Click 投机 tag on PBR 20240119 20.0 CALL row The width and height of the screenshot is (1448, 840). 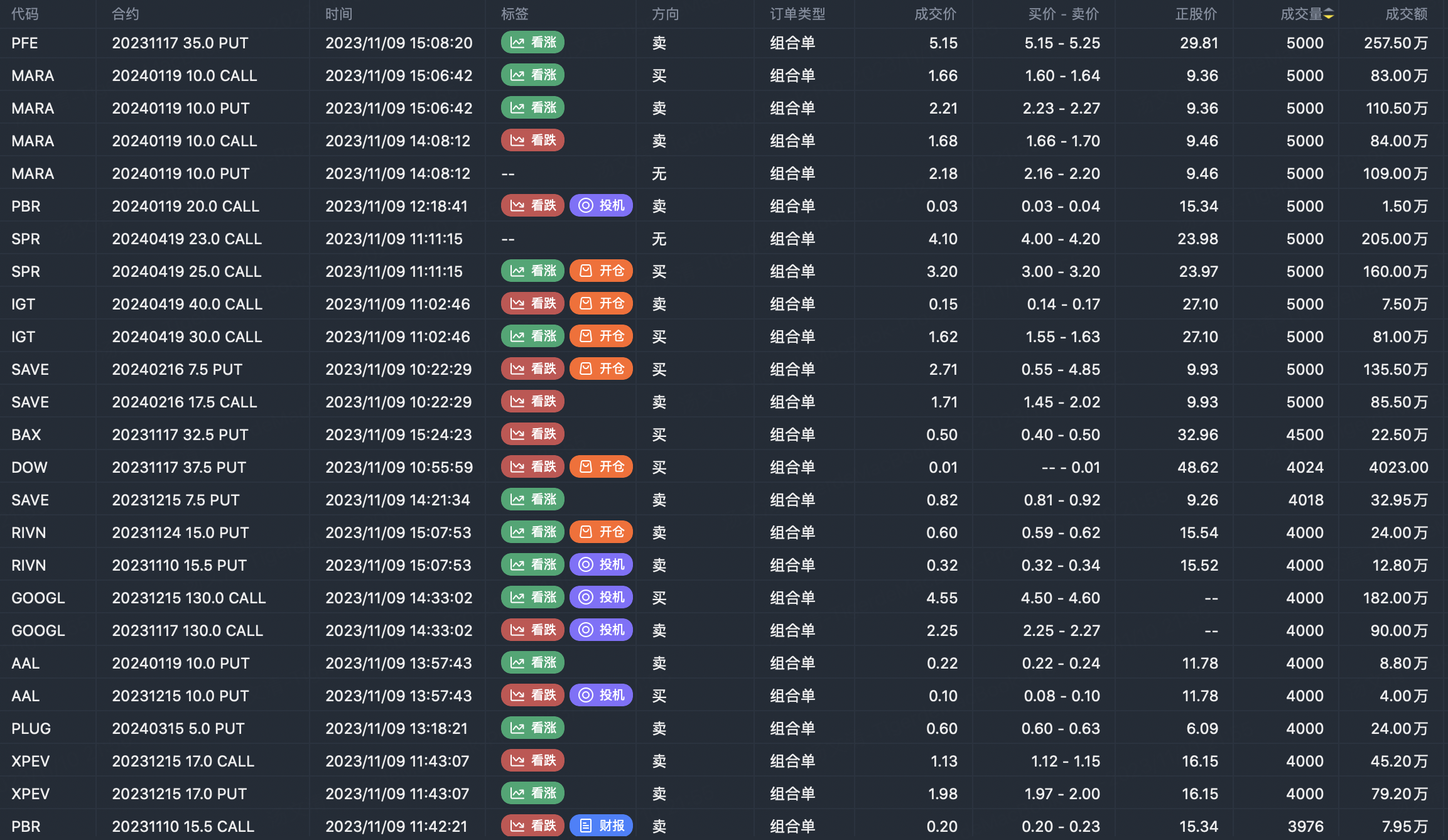601,205
